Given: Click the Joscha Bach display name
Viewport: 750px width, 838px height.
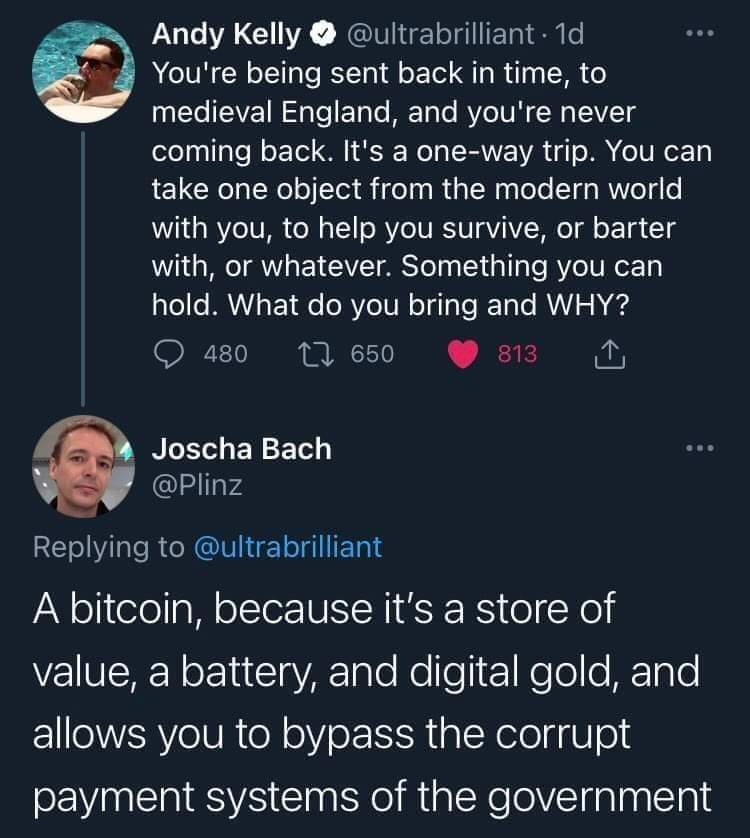Looking at the screenshot, I should 242,448.
